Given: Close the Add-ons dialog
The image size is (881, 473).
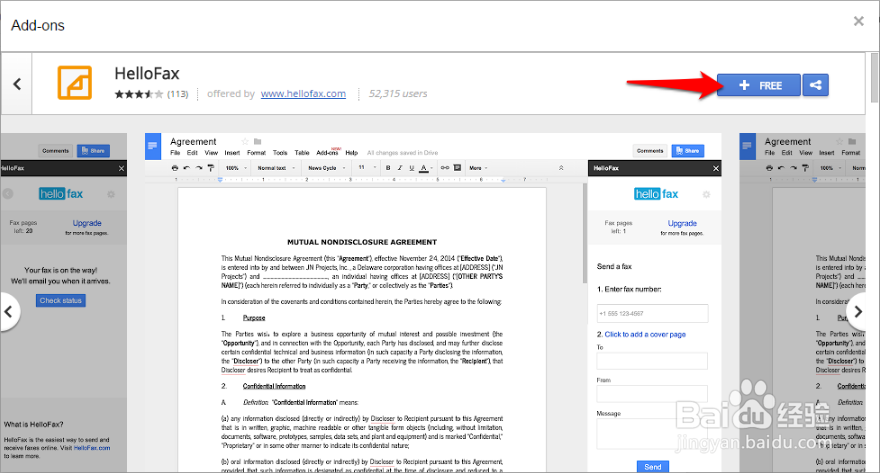Looking at the screenshot, I should [859, 21].
